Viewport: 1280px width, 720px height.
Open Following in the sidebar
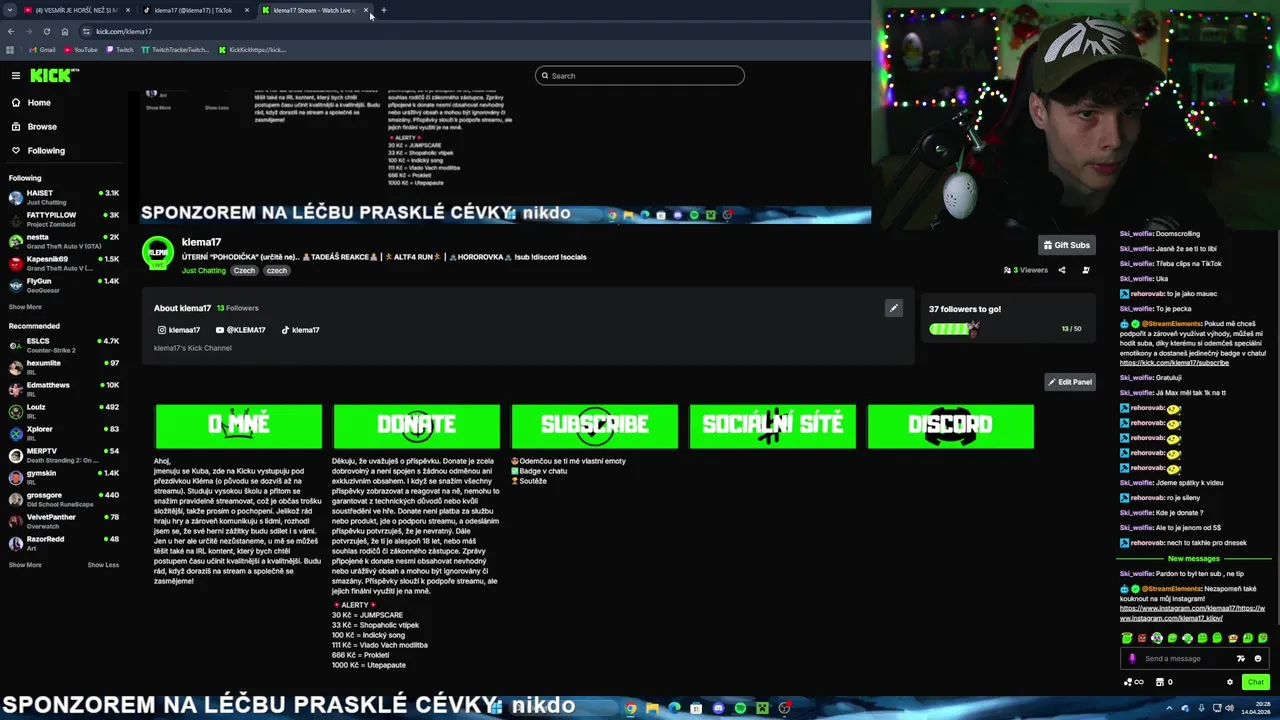click(x=46, y=151)
